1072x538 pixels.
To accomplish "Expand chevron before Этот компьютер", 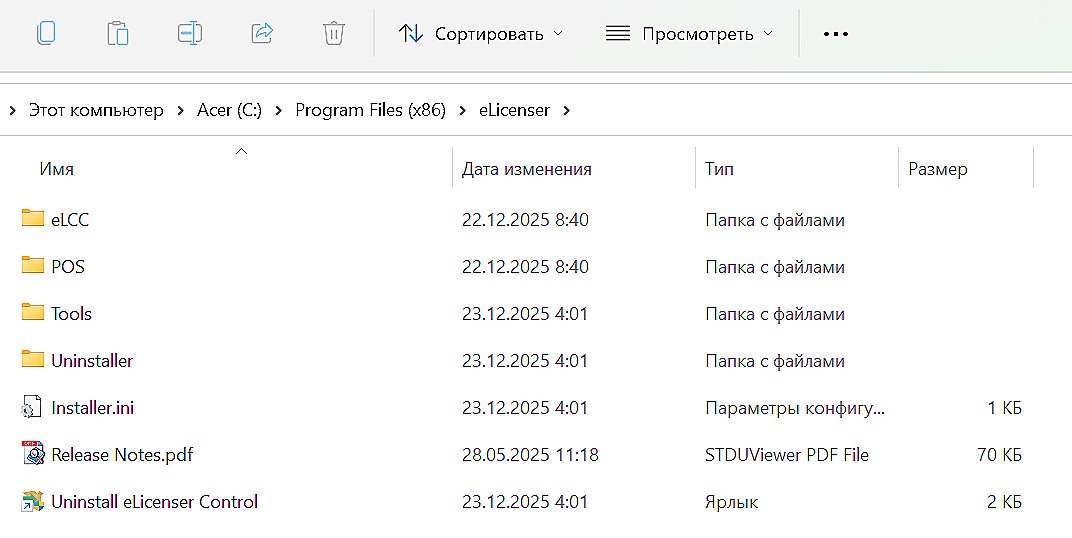I will (12, 110).
